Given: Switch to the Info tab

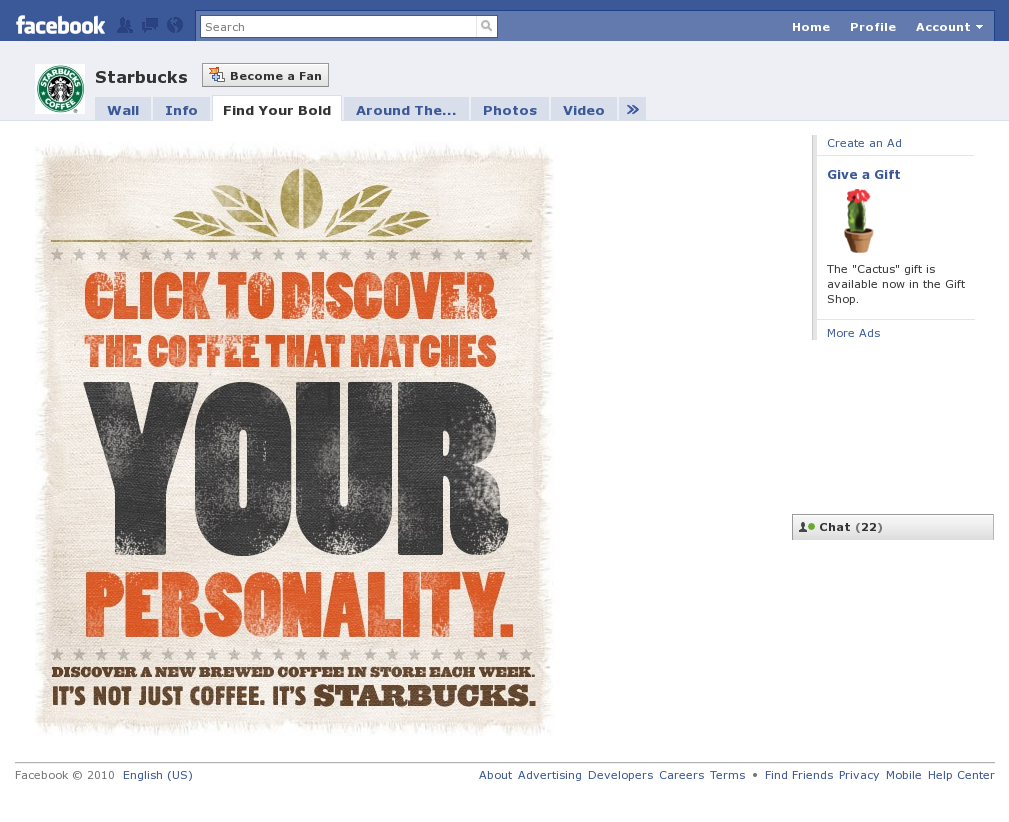Looking at the screenshot, I should 181,109.
